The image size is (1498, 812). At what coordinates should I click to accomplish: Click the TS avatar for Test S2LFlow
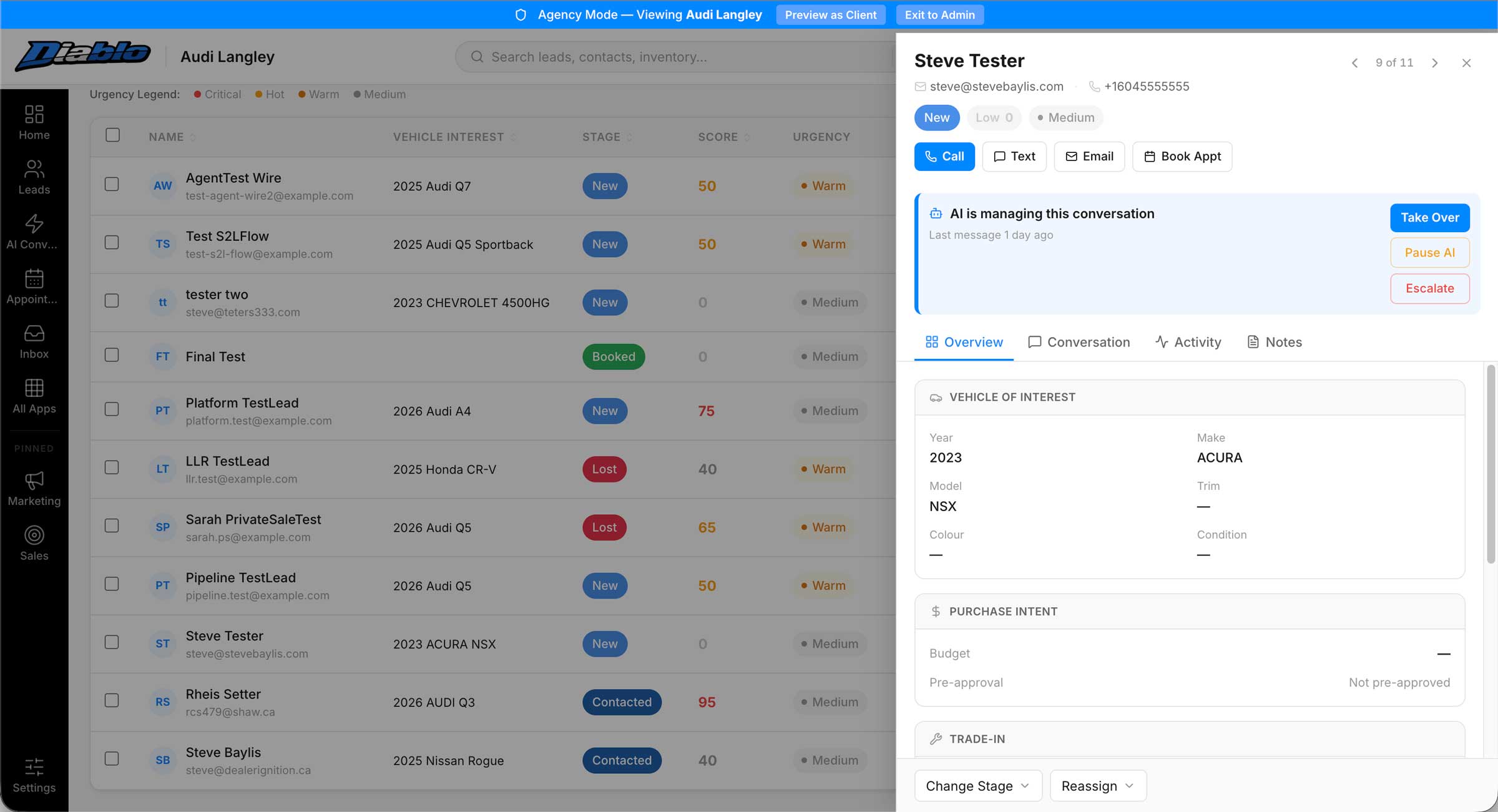(162, 244)
